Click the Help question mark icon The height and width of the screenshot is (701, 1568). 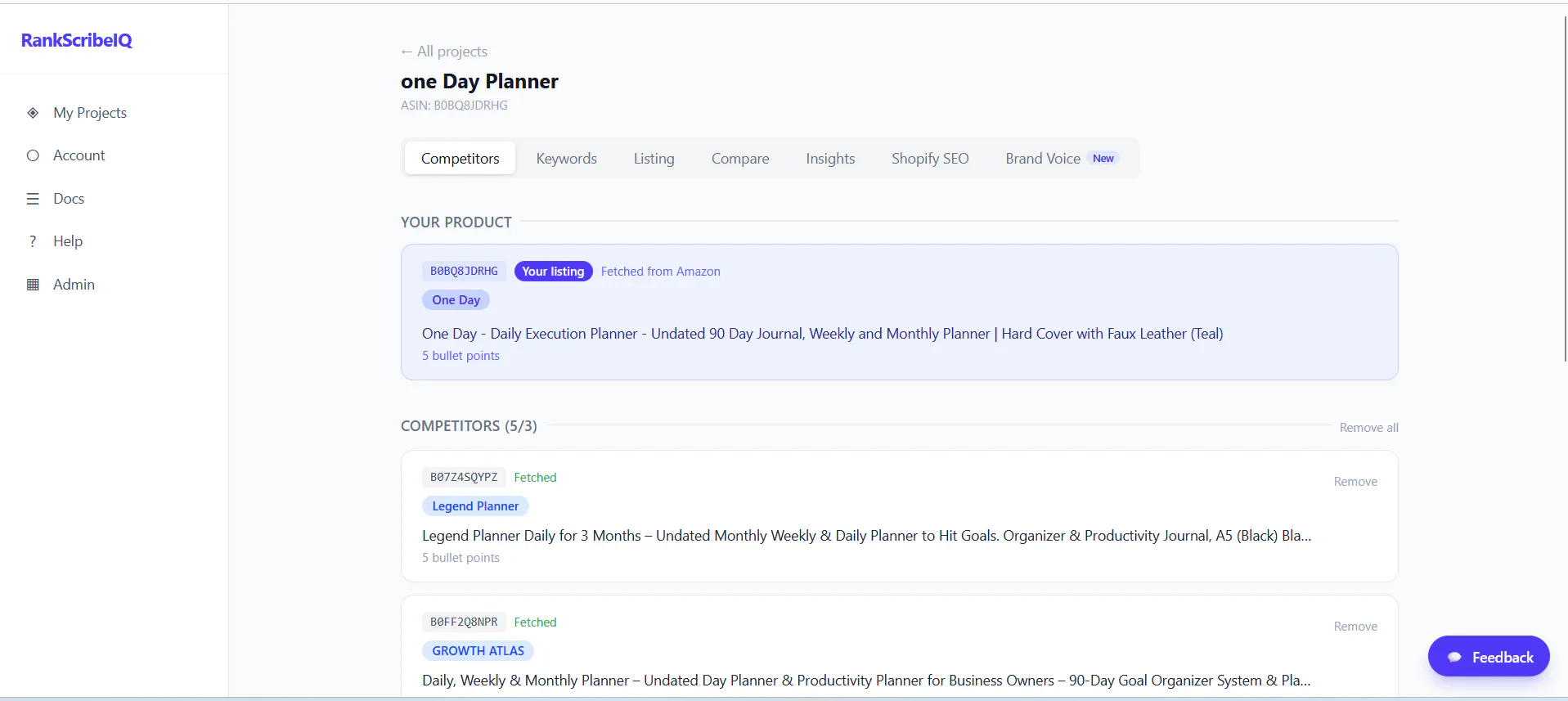point(33,241)
